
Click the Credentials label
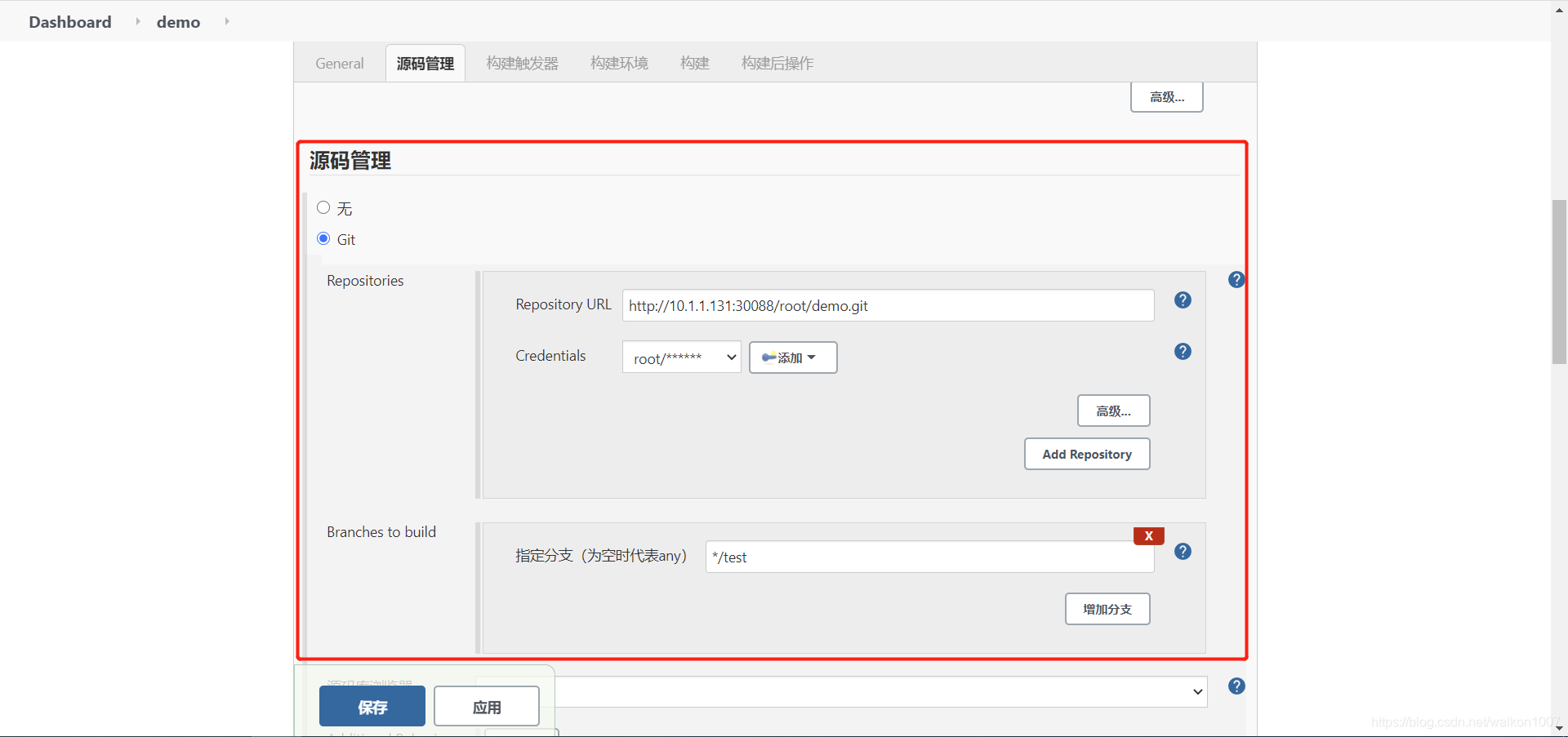[550, 355]
